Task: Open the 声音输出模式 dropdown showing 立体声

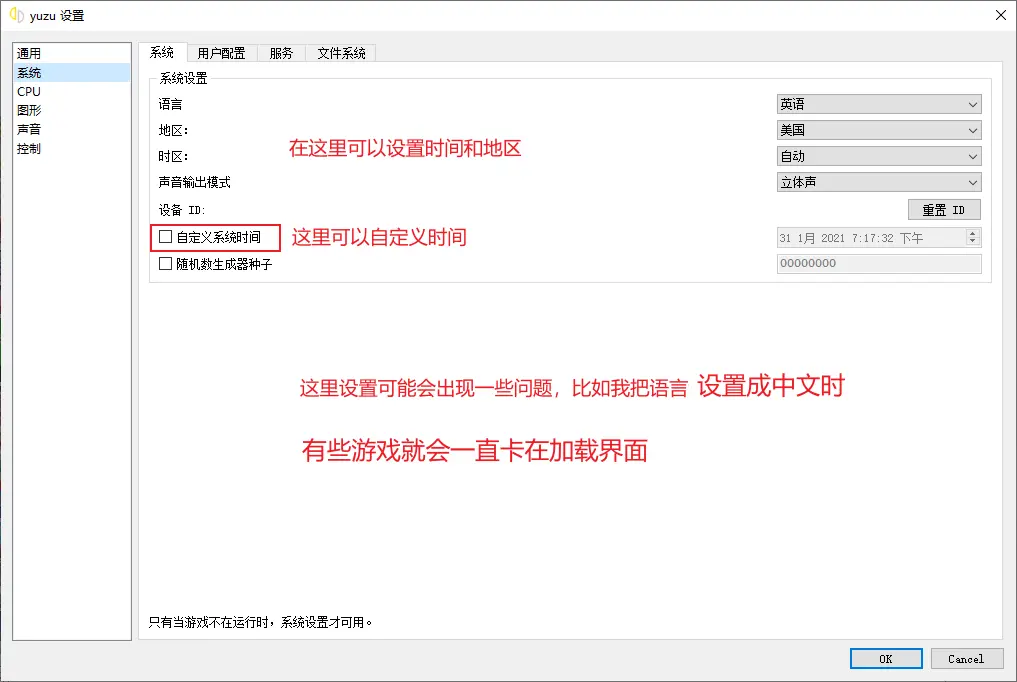Action: (x=877, y=182)
